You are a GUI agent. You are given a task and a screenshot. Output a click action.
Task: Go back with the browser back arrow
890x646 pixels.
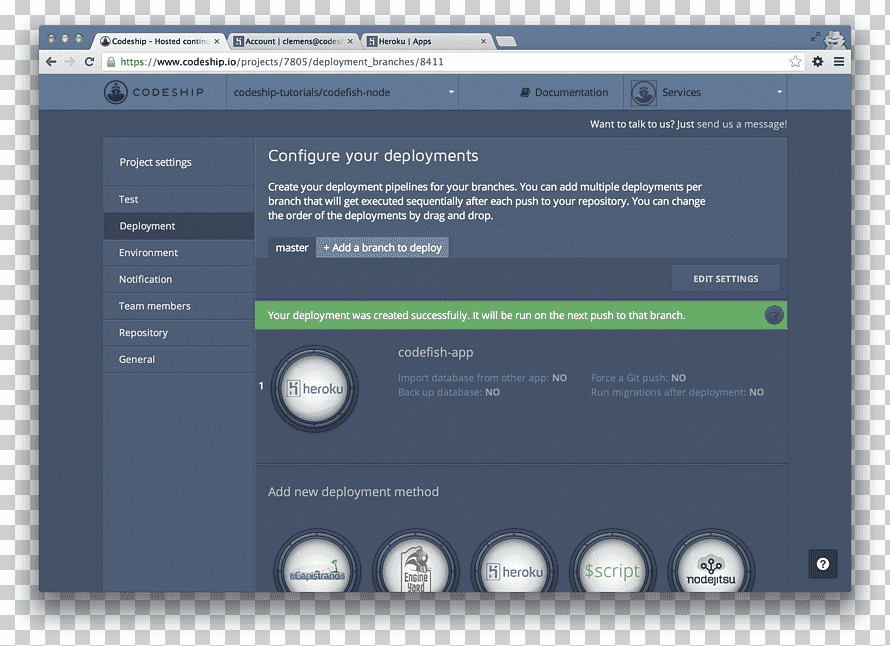click(51, 62)
